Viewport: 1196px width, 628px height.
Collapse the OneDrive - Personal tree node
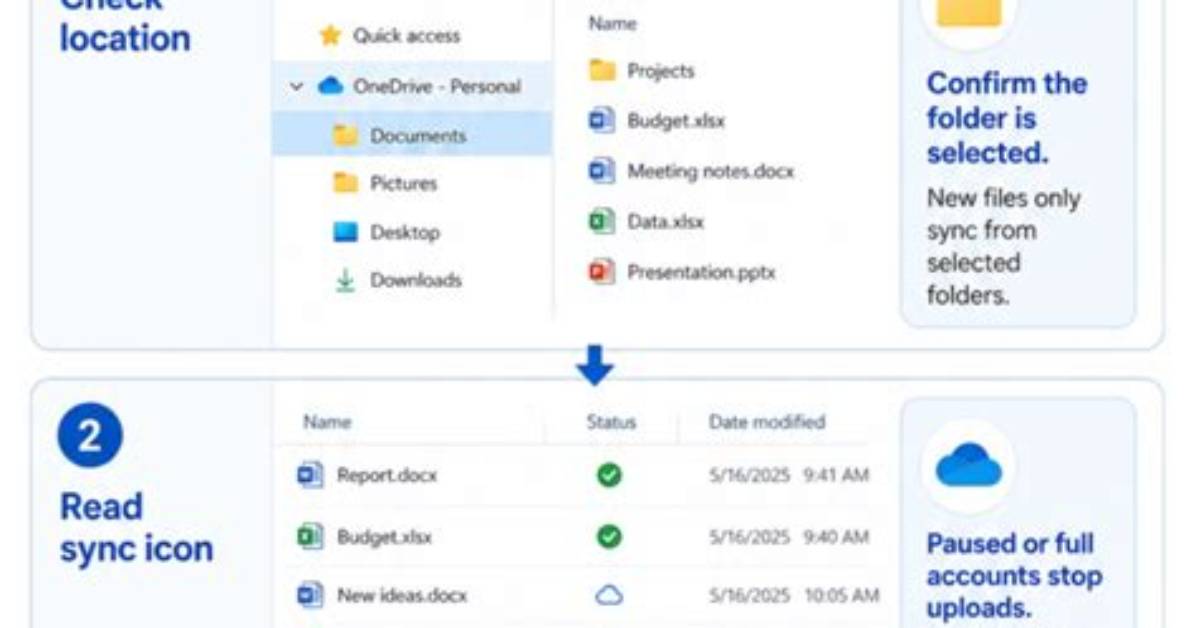[296, 86]
